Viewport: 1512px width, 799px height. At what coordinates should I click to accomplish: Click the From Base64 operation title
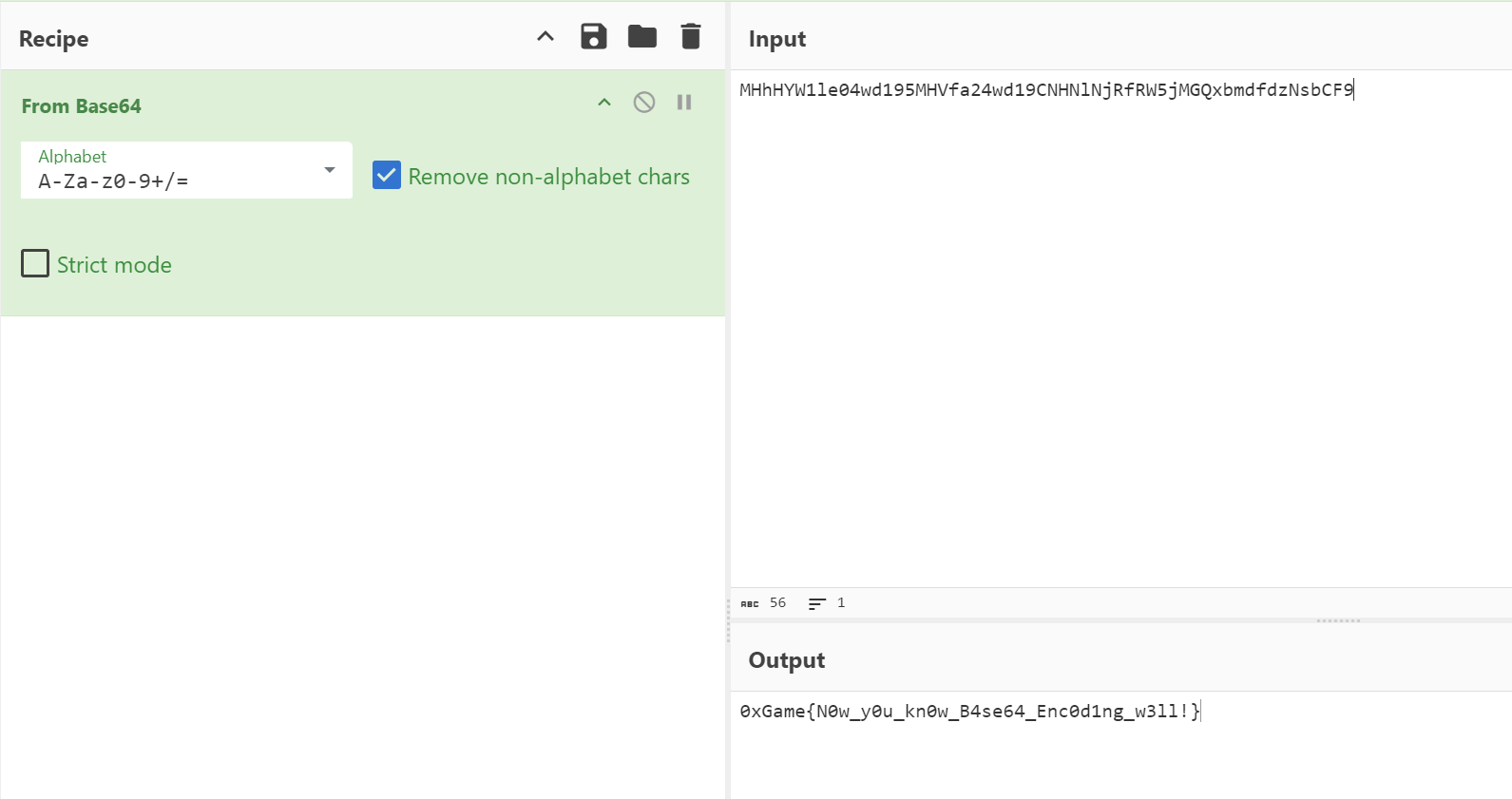(x=82, y=106)
